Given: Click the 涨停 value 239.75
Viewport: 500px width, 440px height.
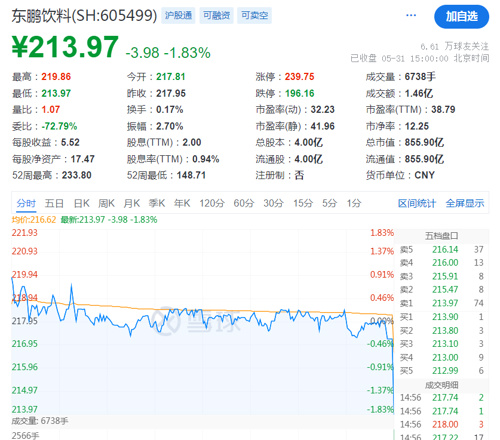Looking at the screenshot, I should [x=299, y=77].
